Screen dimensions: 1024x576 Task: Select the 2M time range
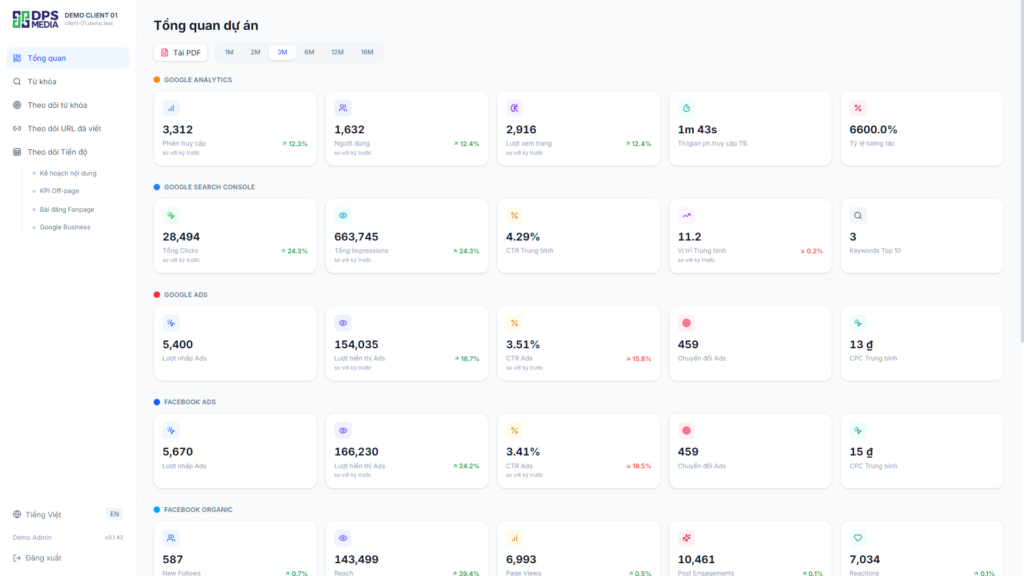click(255, 52)
